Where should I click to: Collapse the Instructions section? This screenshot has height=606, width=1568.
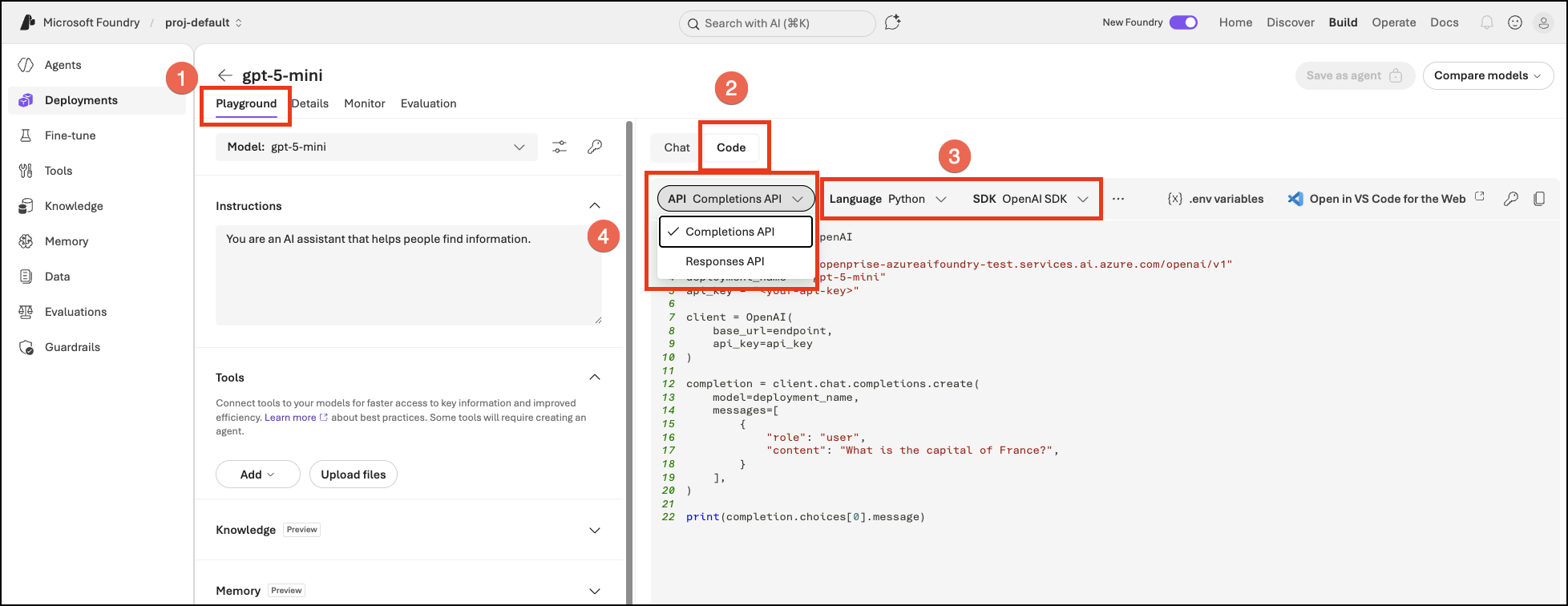click(595, 206)
